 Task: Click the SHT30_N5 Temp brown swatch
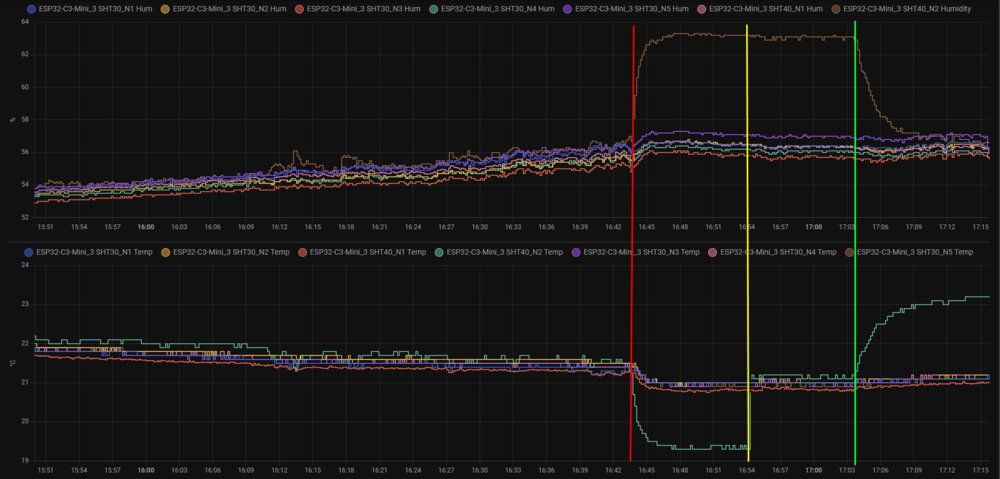[849, 252]
